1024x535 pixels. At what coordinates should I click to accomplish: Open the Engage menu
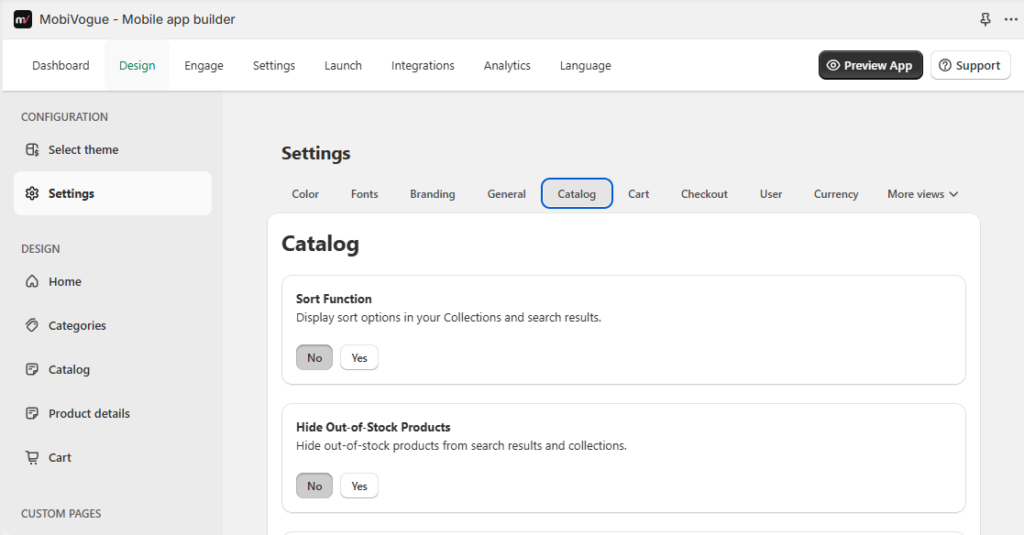(x=204, y=65)
